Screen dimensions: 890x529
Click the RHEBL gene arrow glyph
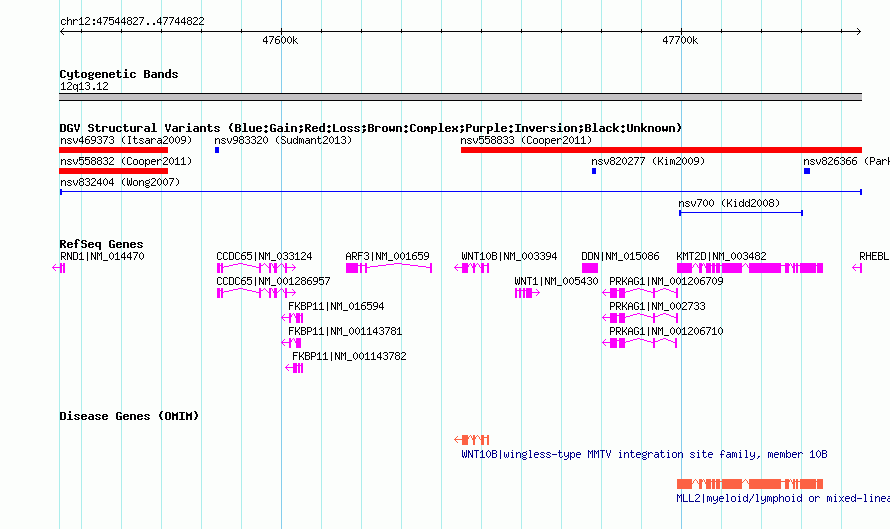857,268
